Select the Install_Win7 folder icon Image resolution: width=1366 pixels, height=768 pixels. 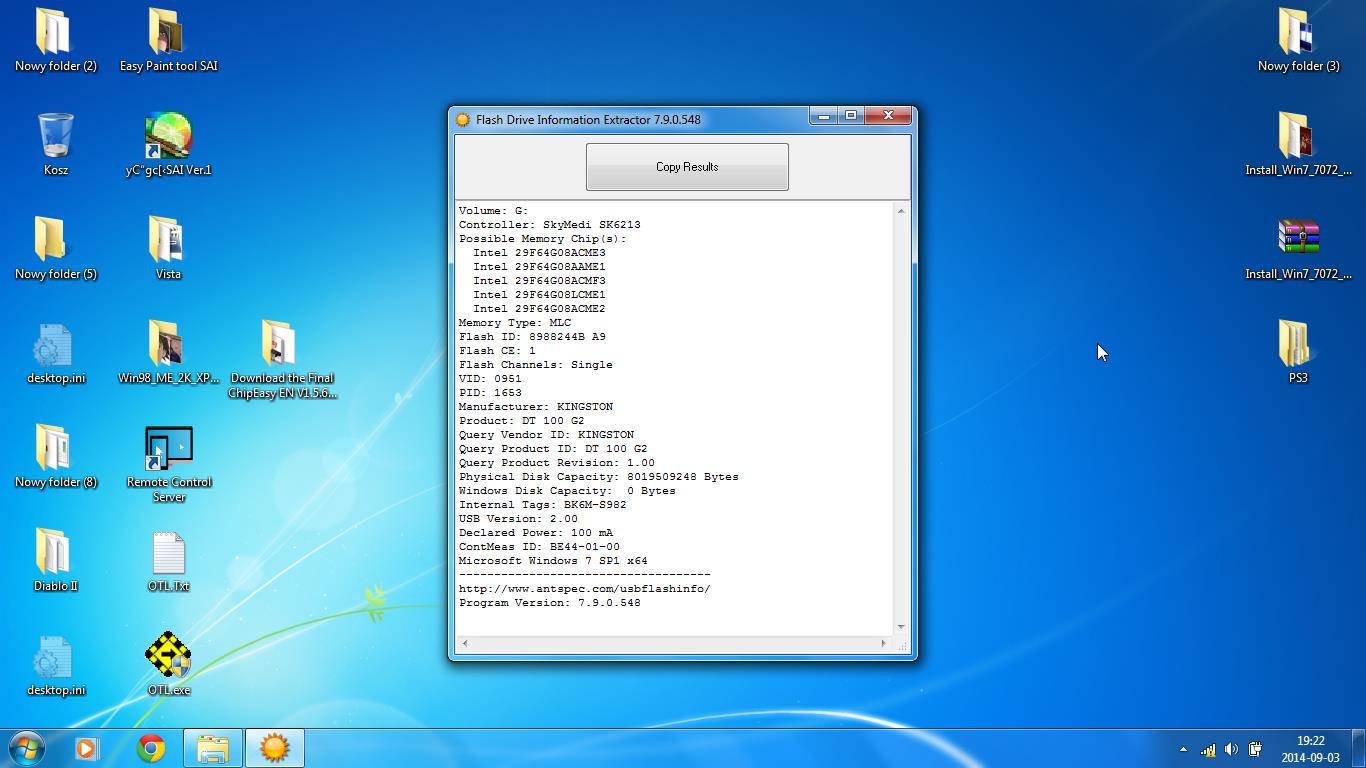(1298, 144)
